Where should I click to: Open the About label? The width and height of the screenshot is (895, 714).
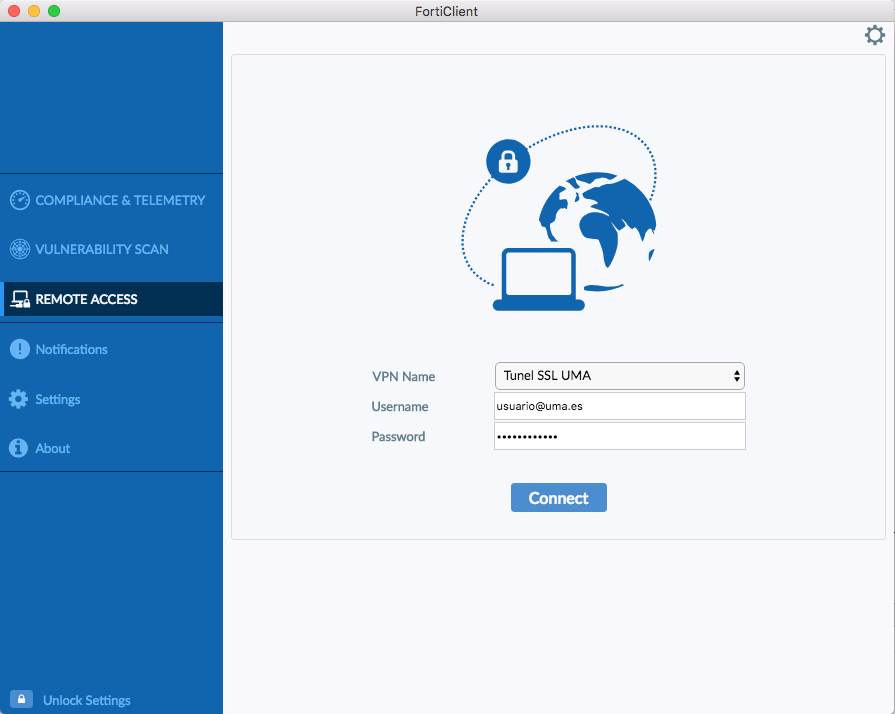(53, 449)
